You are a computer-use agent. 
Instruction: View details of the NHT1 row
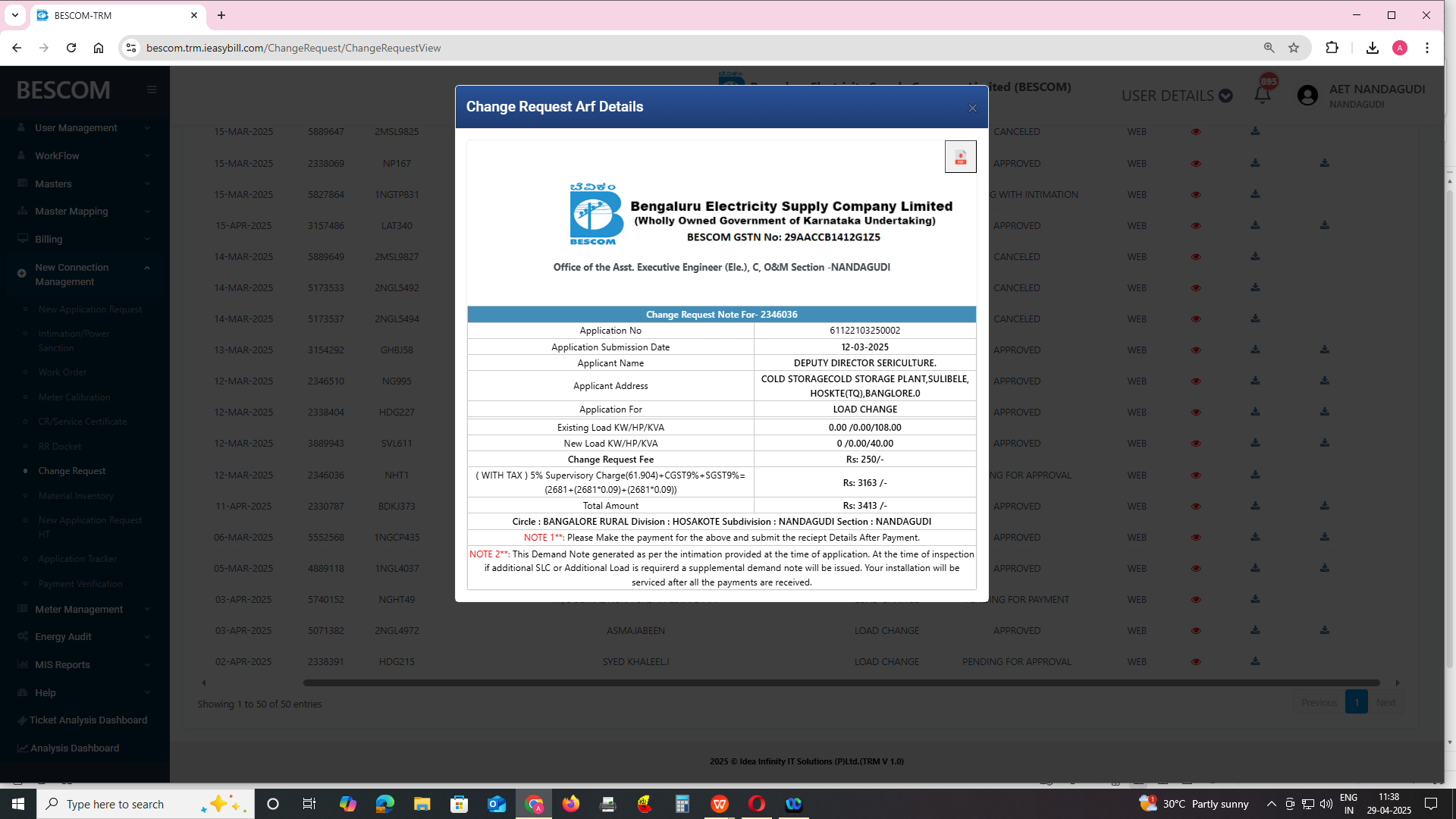click(1196, 475)
